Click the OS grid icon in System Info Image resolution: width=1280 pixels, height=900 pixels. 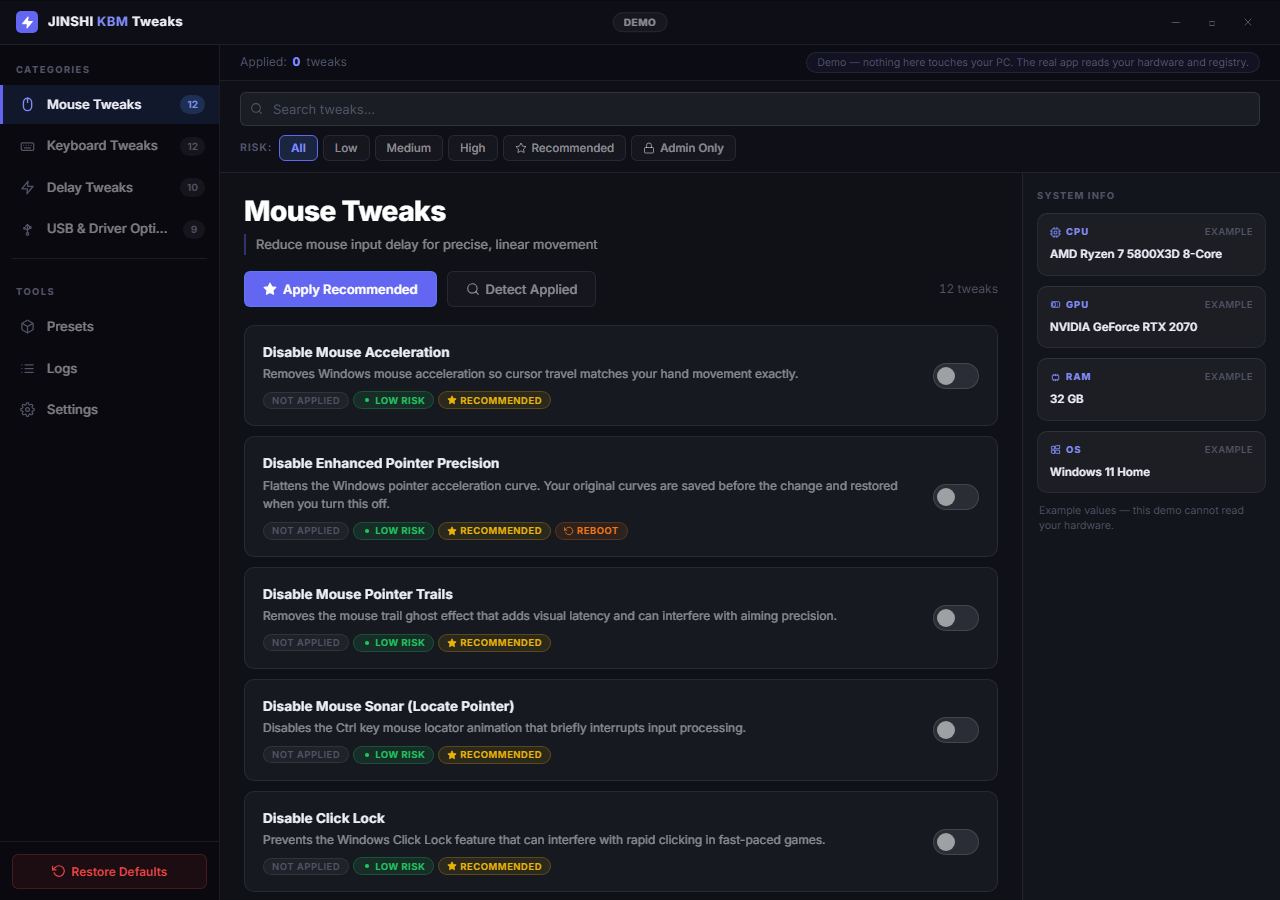1055,450
